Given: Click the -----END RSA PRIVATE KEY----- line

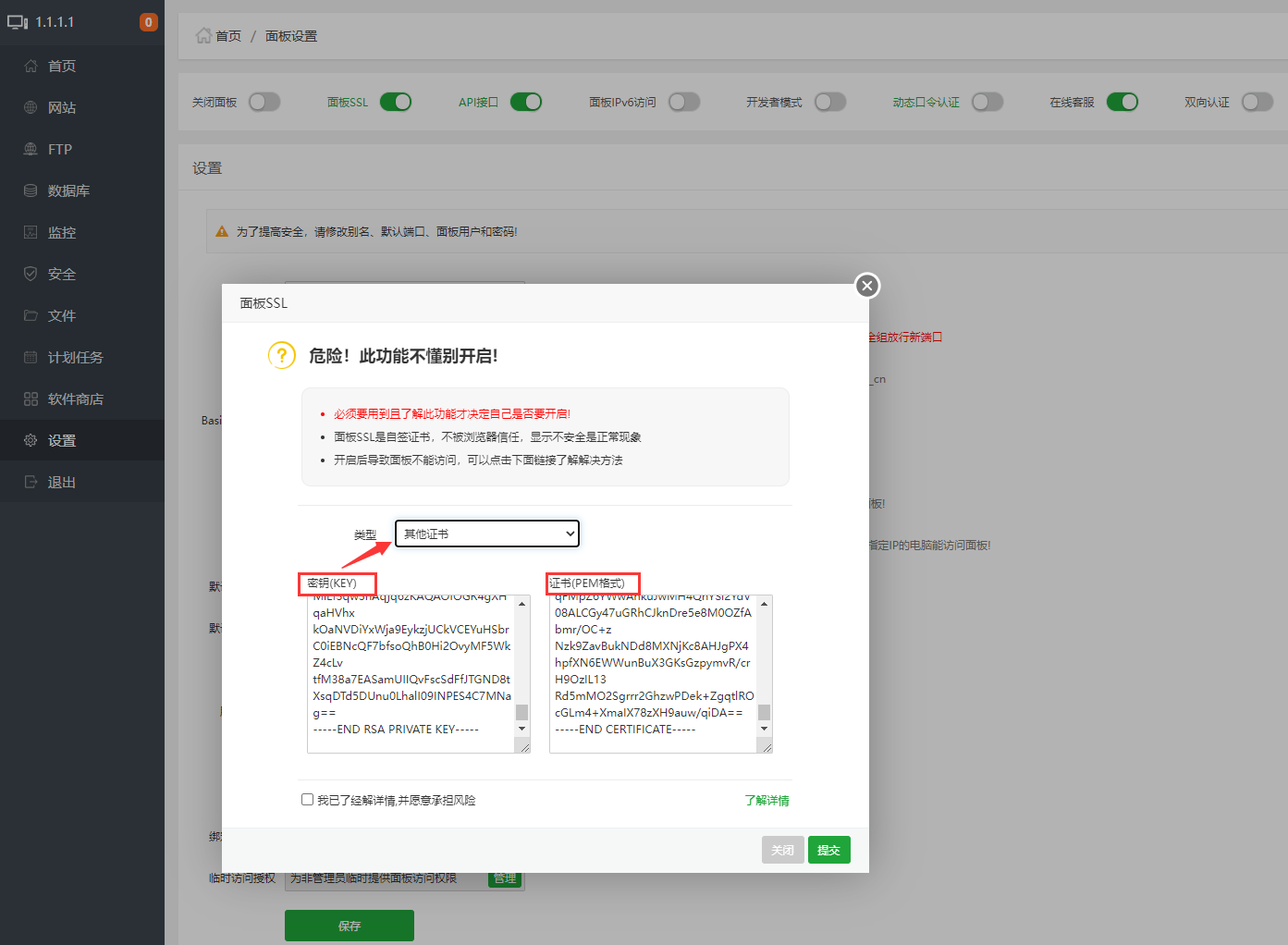Looking at the screenshot, I should [x=396, y=730].
